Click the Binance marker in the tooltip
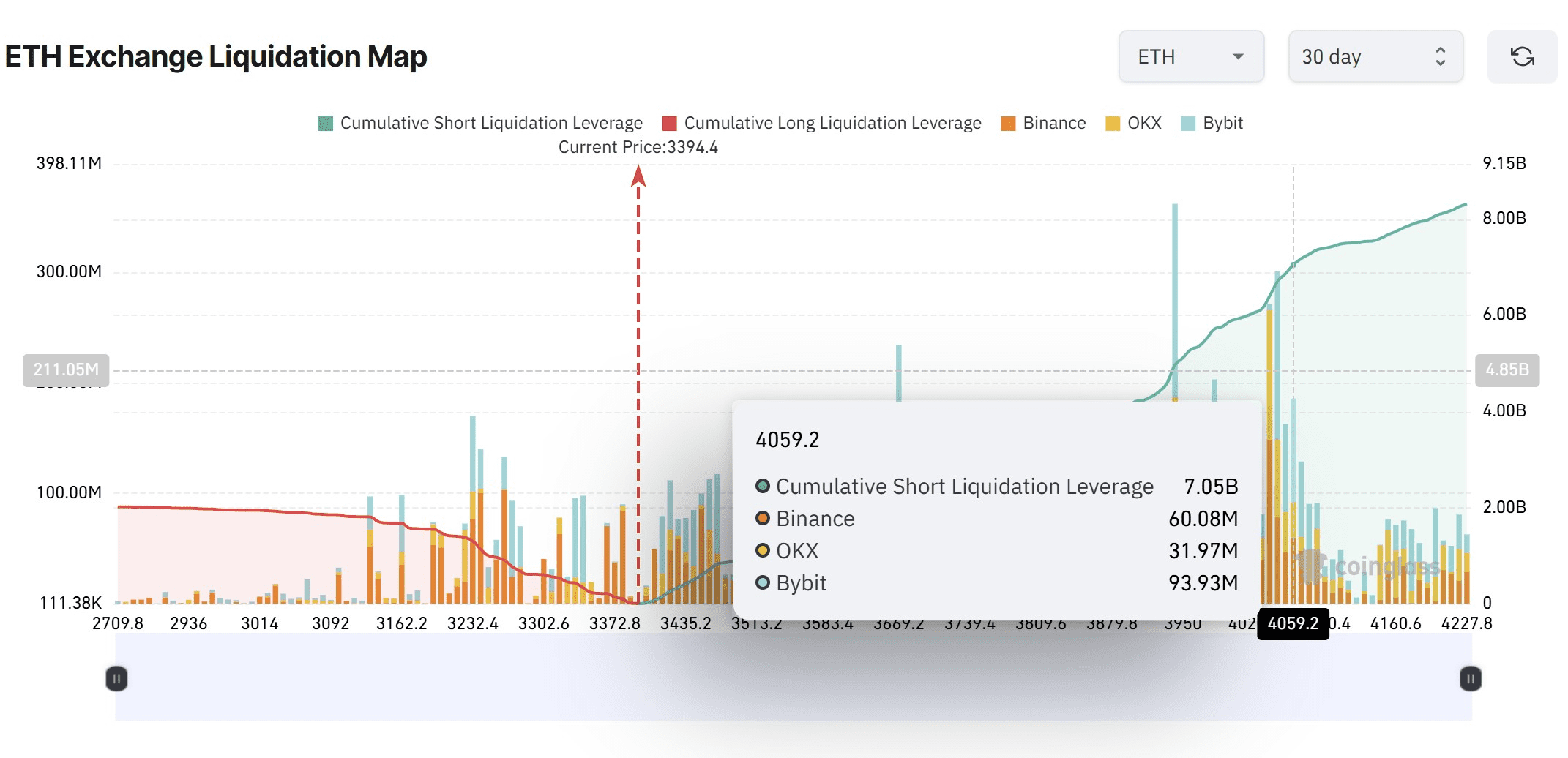 click(763, 519)
